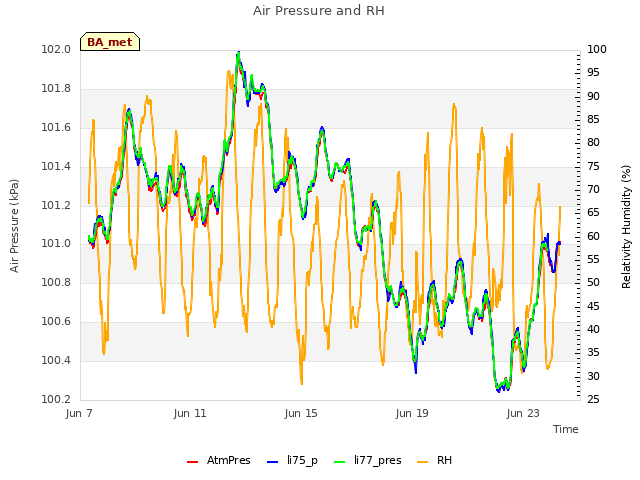This screenshot has height=480, width=640.
Task: Click the 70 humidity axis value
Action: click(593, 189)
